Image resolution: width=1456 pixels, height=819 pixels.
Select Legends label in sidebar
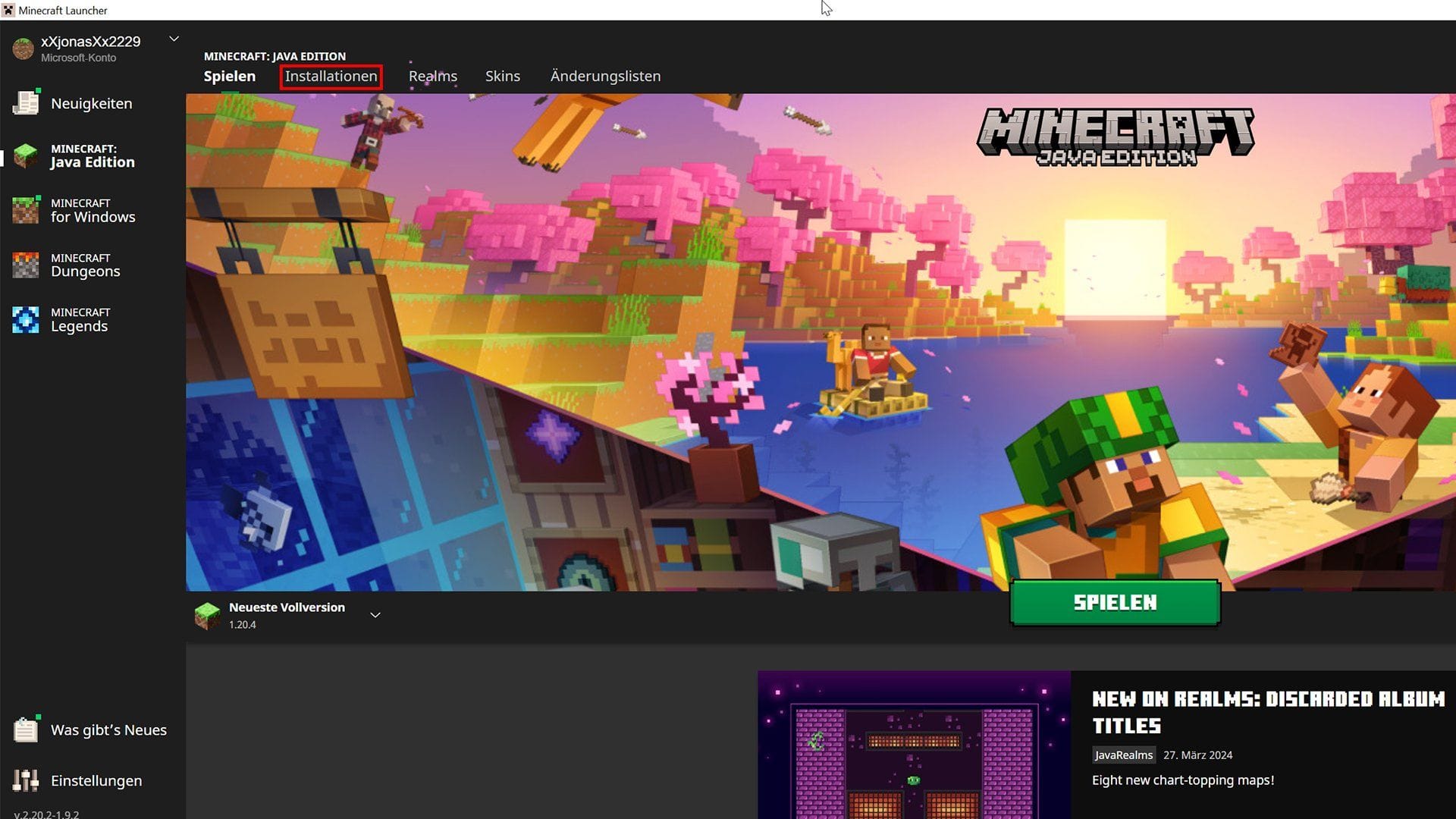[80, 319]
